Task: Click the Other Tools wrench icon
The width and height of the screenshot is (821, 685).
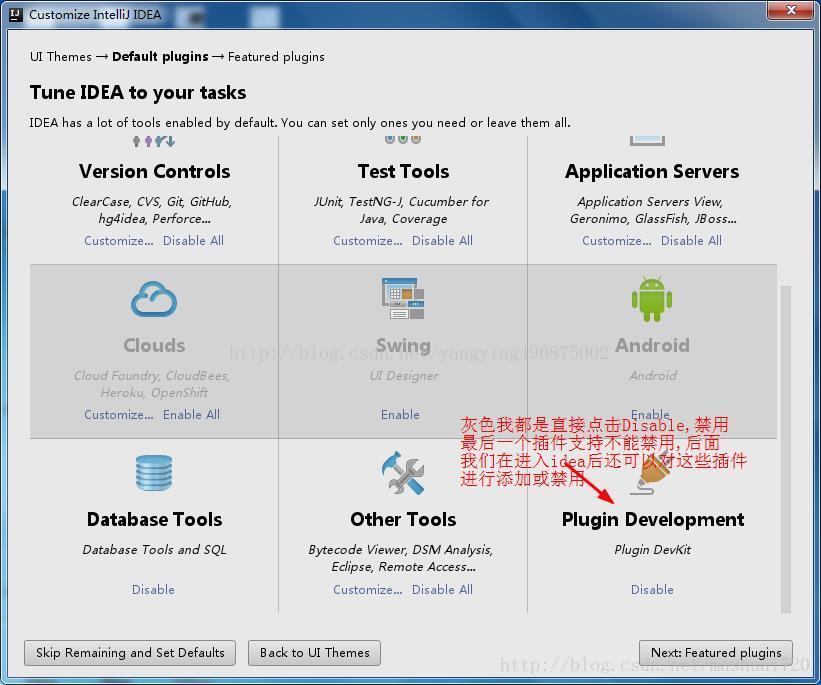Action: tap(403, 474)
